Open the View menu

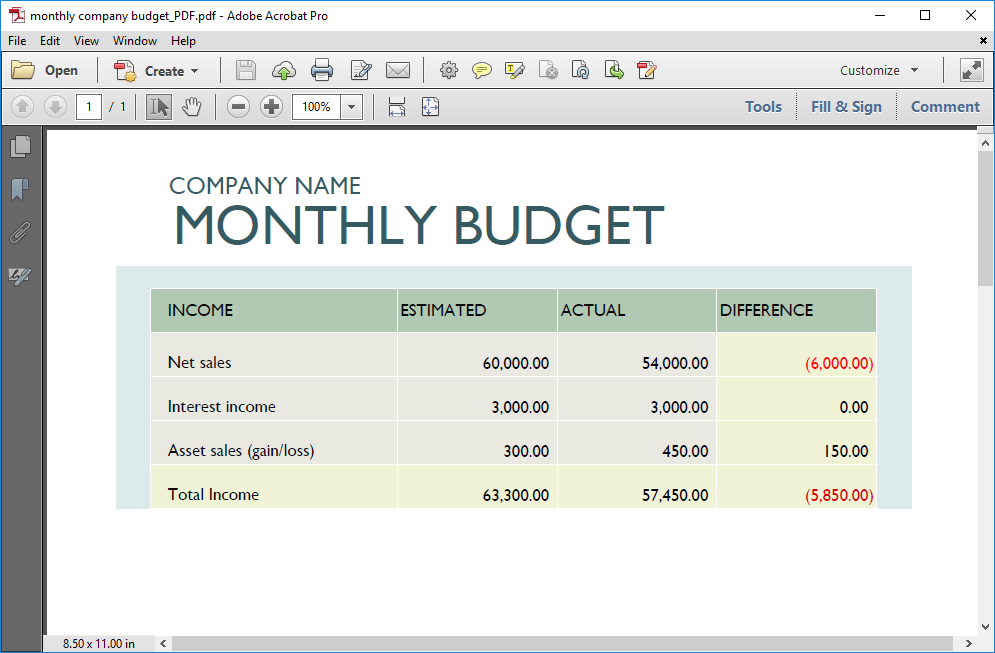(86, 41)
